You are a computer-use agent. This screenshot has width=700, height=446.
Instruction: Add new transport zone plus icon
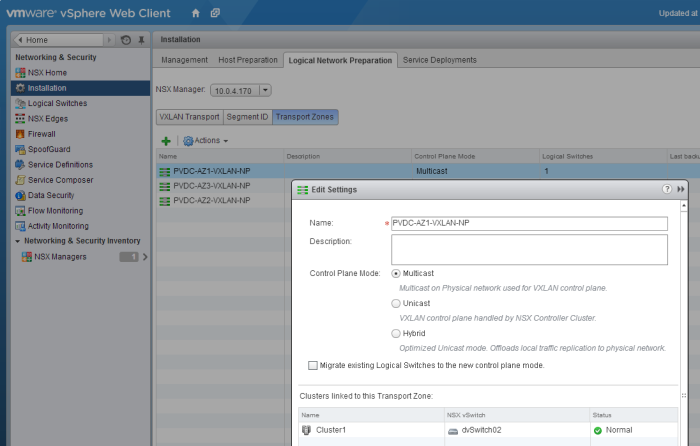point(166,141)
